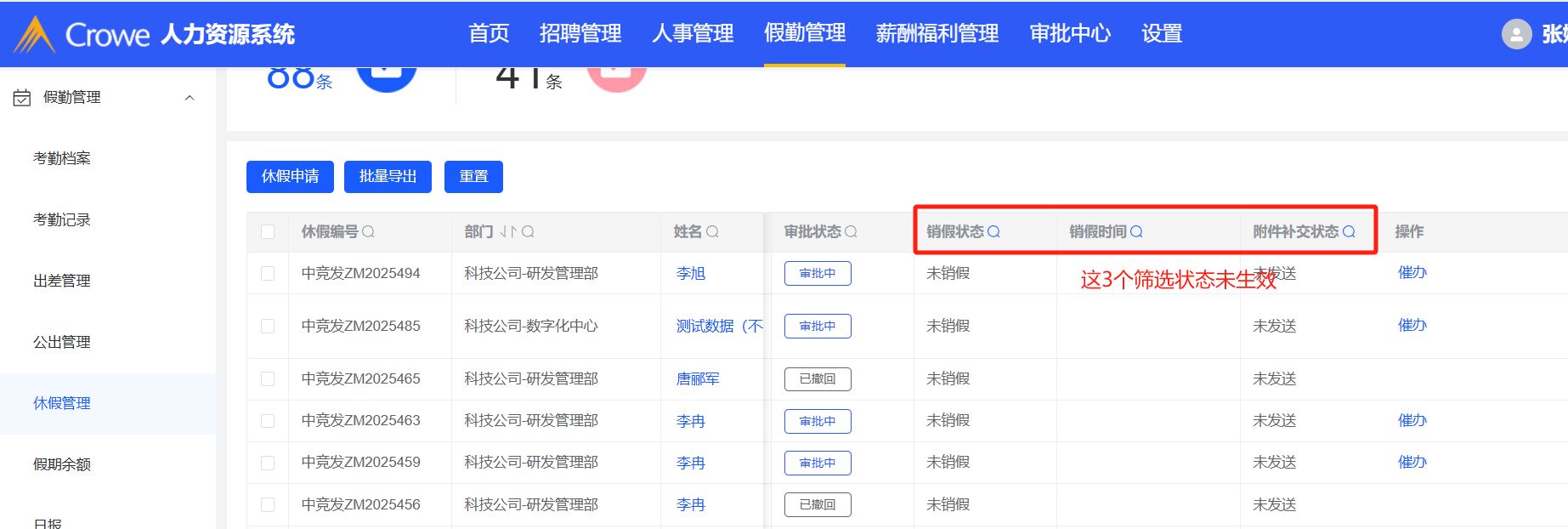Screen dimensions: 1568x529
Task: Open search filter for 销假状态 column
Action: pos(993,231)
